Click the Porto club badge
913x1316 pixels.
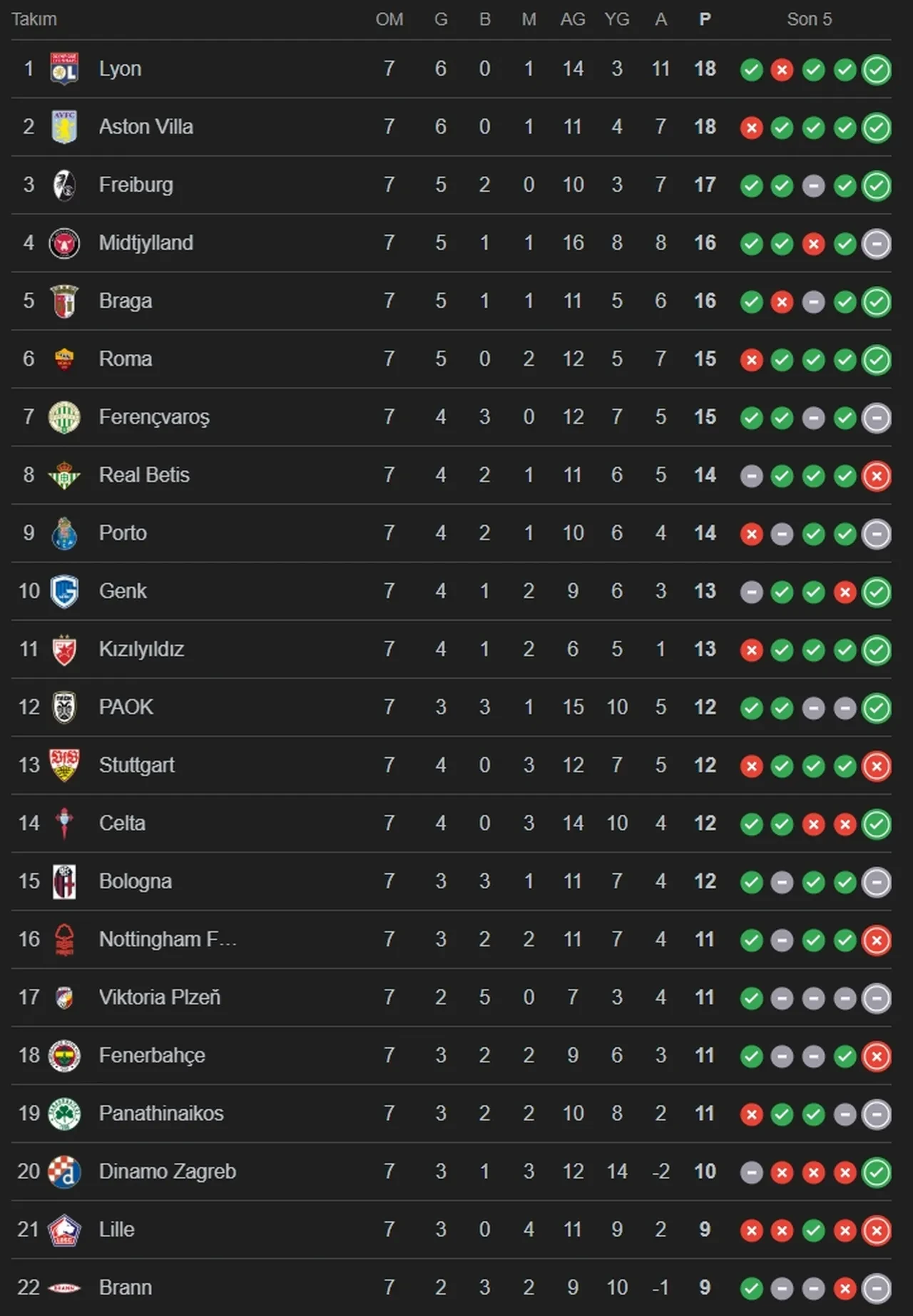point(64,533)
